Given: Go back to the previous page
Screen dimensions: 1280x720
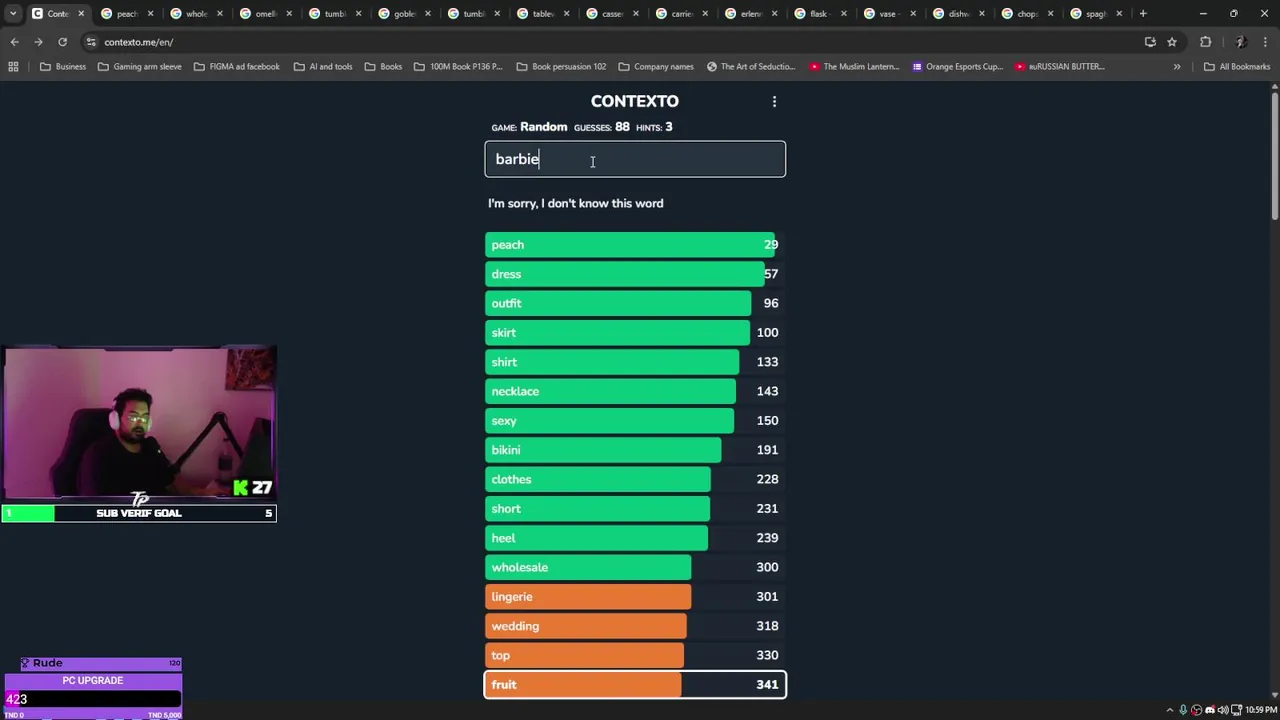Looking at the screenshot, I should pos(14,42).
